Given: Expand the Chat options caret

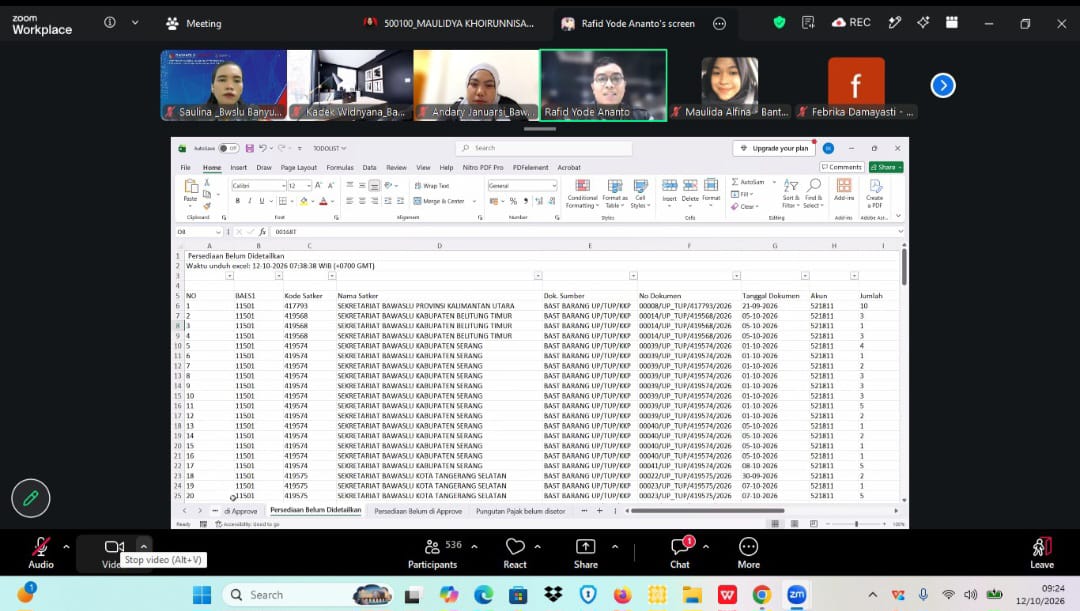Looking at the screenshot, I should point(706,546).
